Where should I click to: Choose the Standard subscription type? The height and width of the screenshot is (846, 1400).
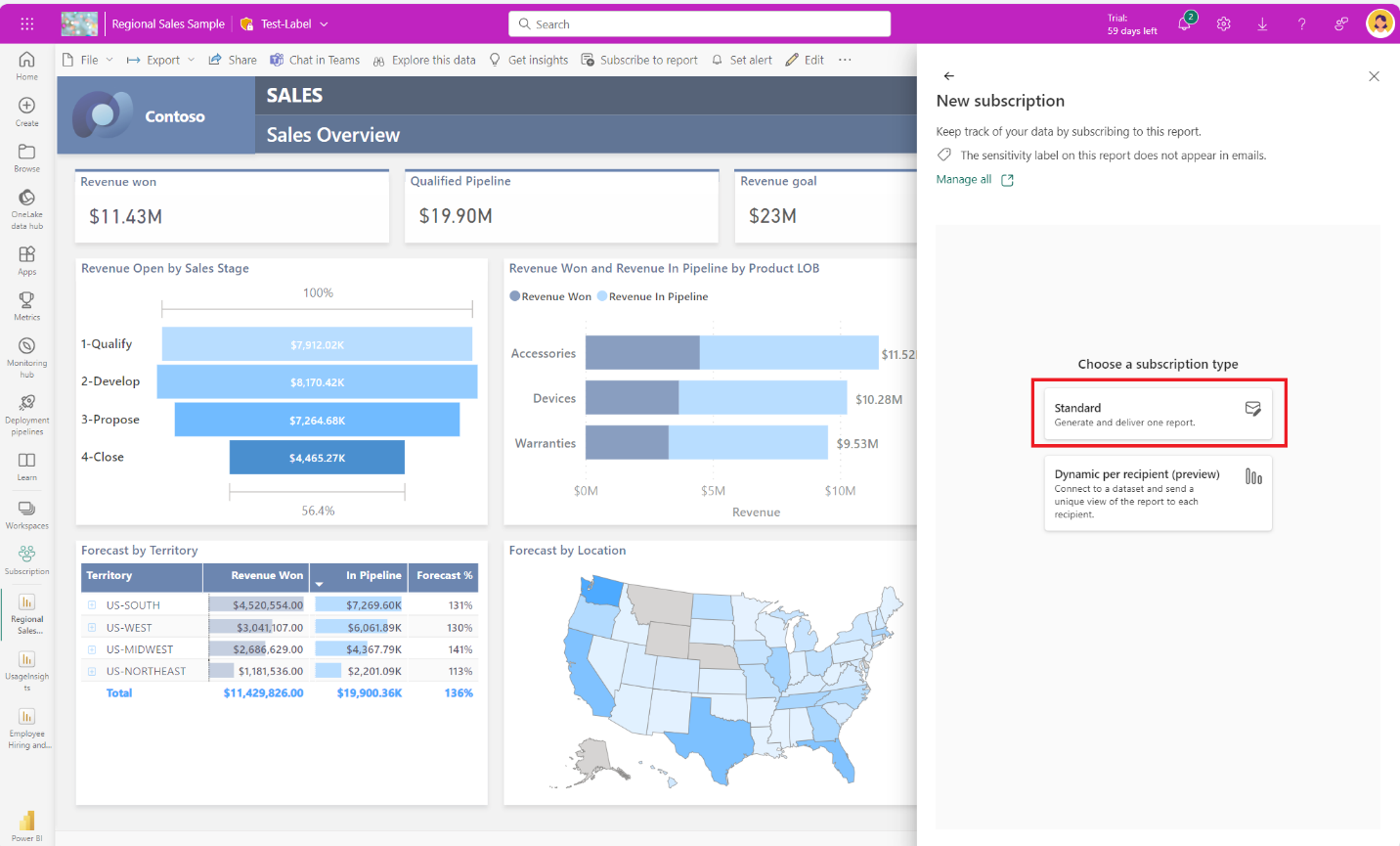tap(1158, 414)
